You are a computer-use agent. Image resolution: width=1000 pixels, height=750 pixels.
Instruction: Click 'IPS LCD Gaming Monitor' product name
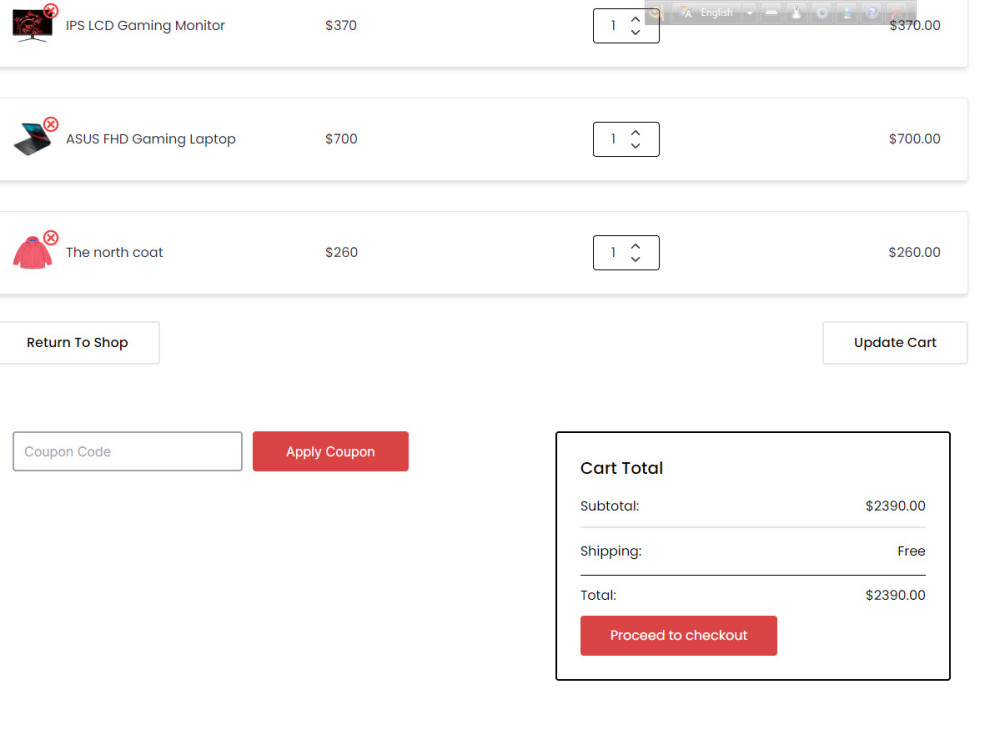click(x=145, y=26)
